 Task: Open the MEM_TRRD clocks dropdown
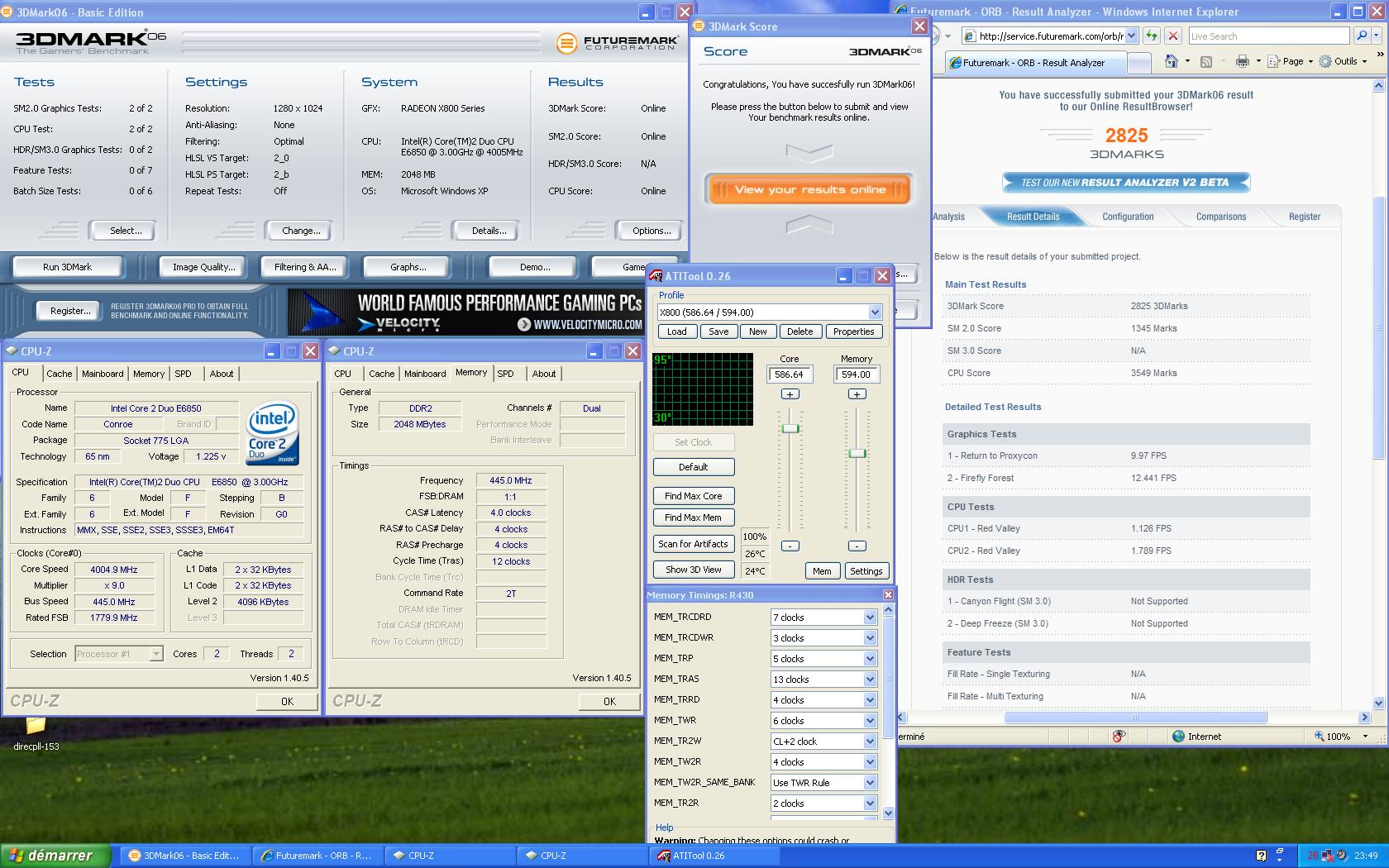(x=870, y=700)
